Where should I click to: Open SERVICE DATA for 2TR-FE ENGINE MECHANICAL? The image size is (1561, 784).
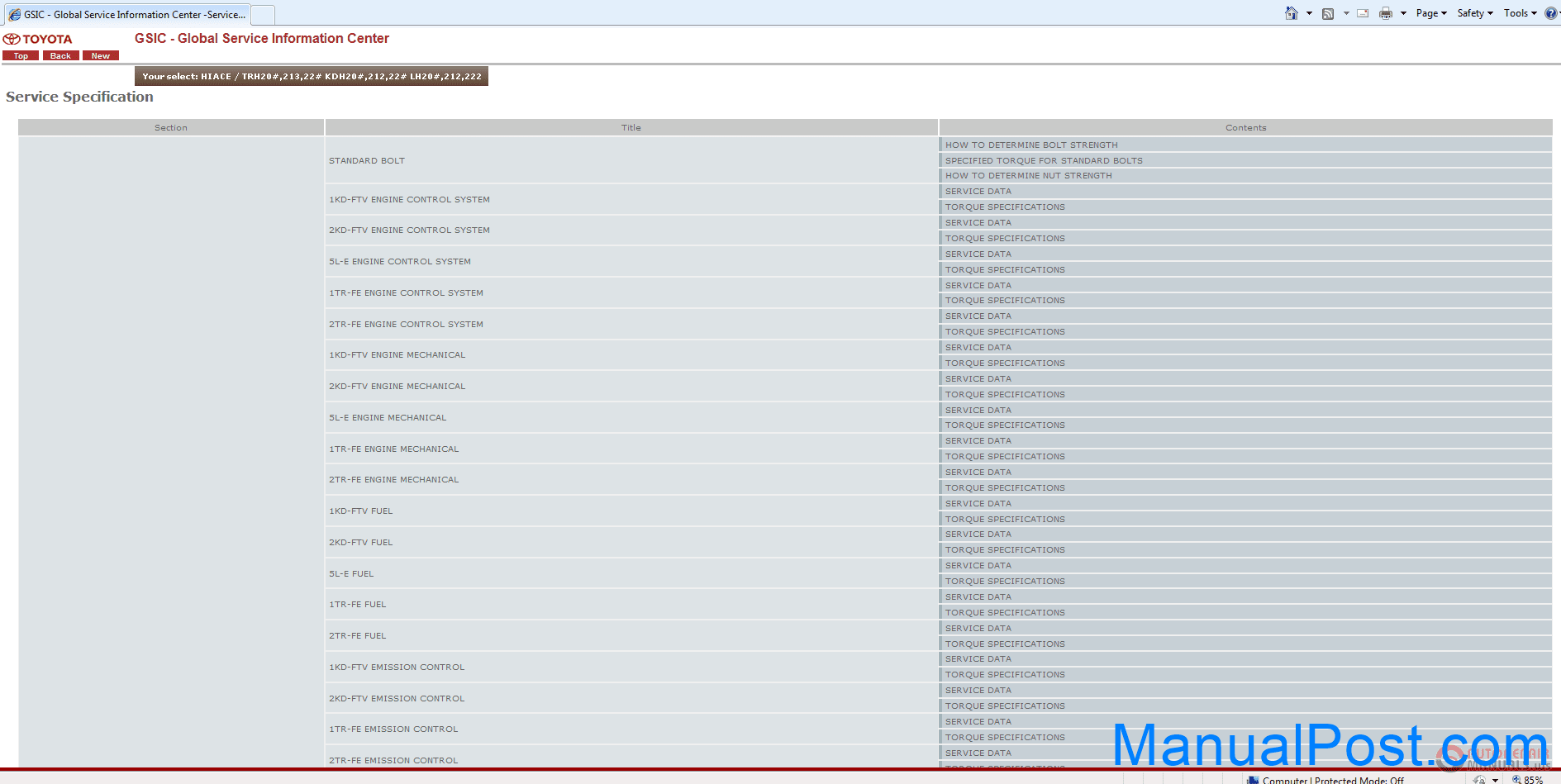tap(978, 472)
